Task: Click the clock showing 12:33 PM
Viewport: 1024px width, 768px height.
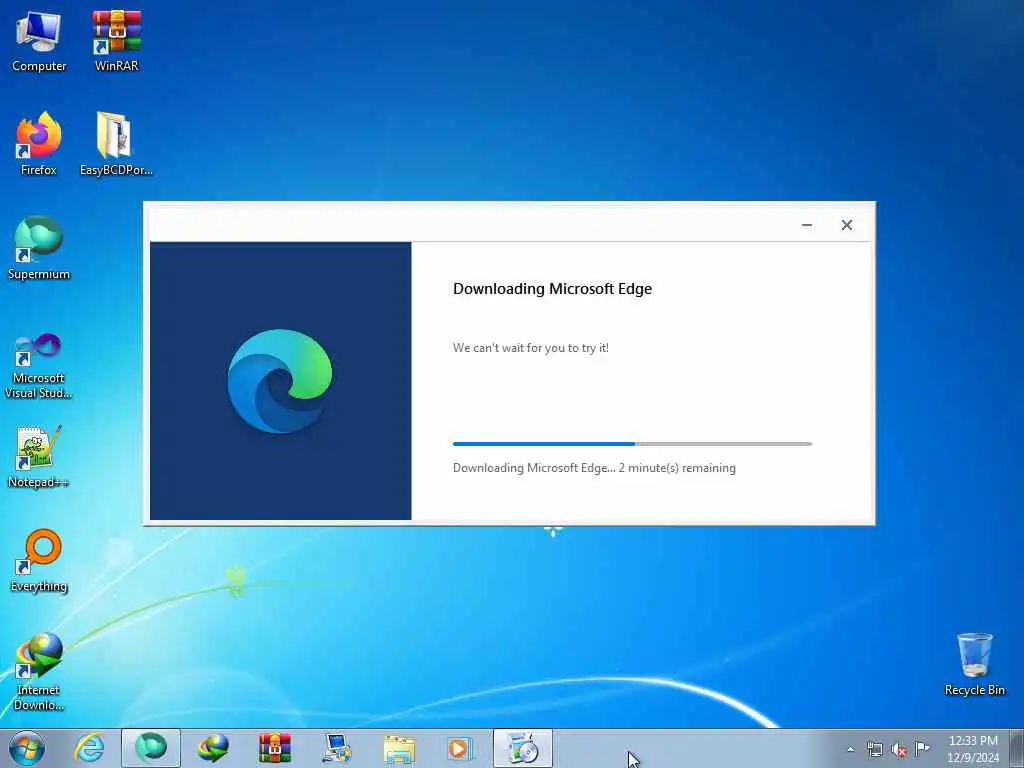Action: [973, 749]
